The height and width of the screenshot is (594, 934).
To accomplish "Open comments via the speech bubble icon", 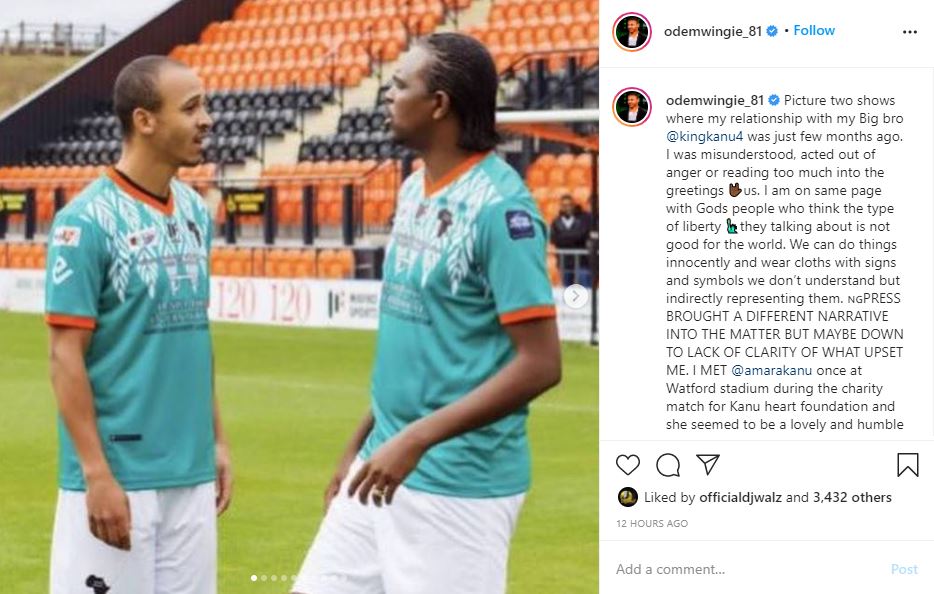I will tap(668, 465).
